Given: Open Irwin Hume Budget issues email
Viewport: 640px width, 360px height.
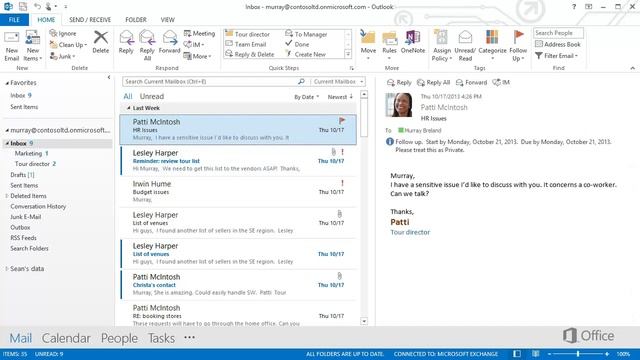Looking at the screenshot, I should (x=239, y=192).
